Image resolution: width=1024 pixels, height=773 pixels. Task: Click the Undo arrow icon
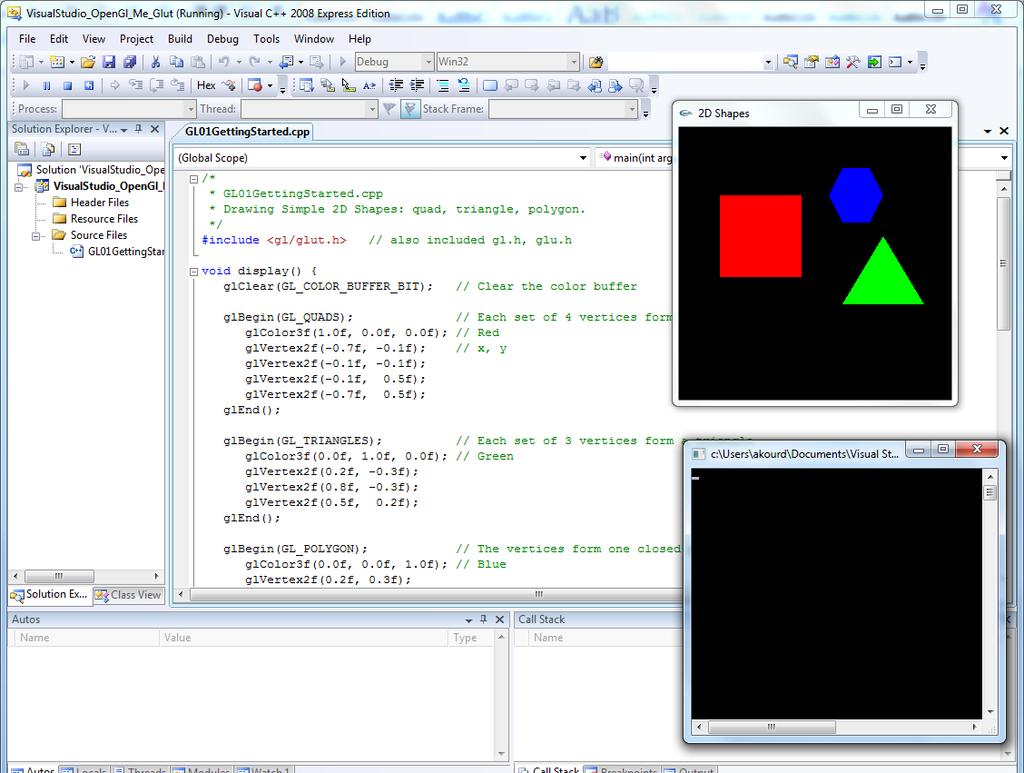(x=223, y=62)
